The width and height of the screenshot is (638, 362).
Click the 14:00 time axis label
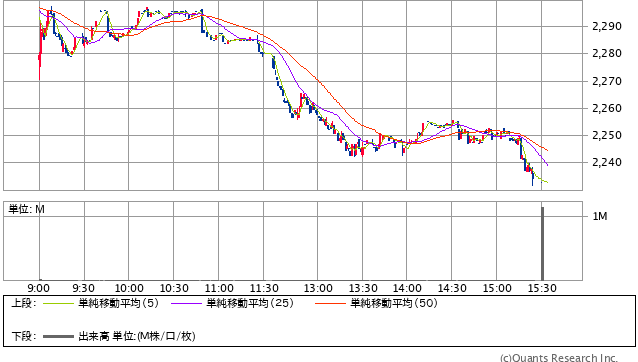407,288
